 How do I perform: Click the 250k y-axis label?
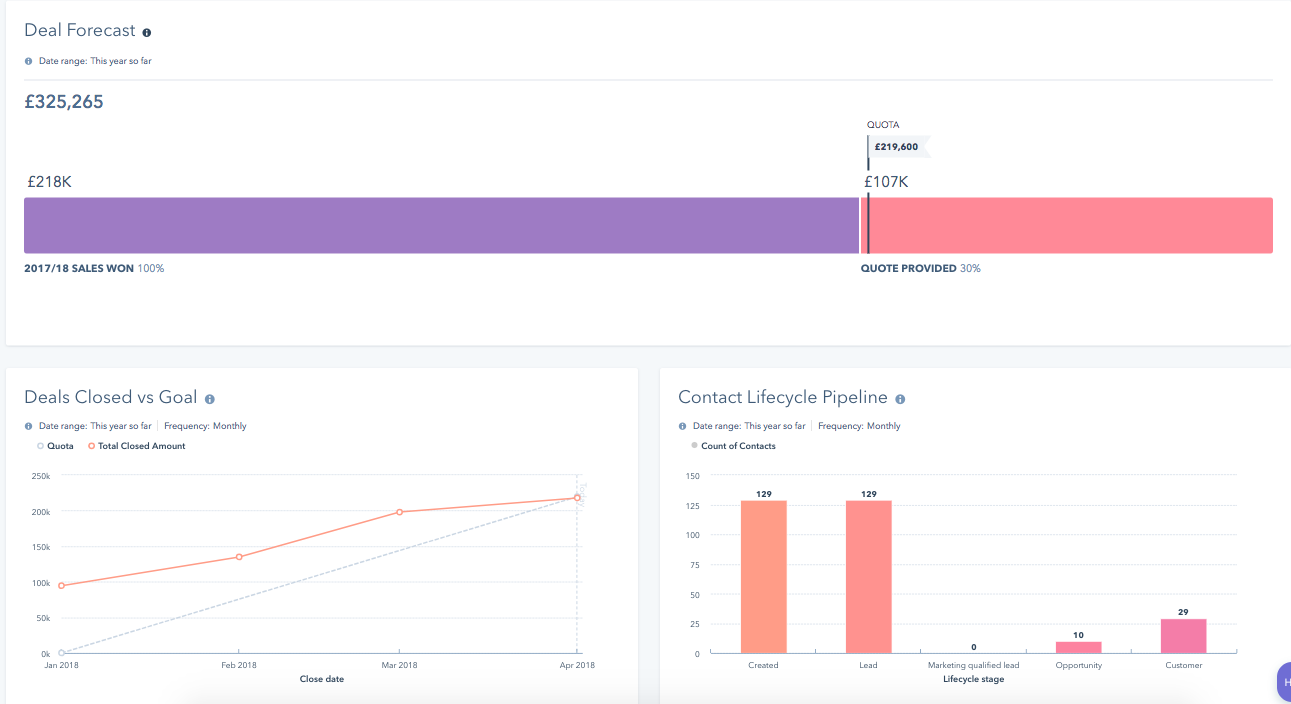tap(41, 476)
